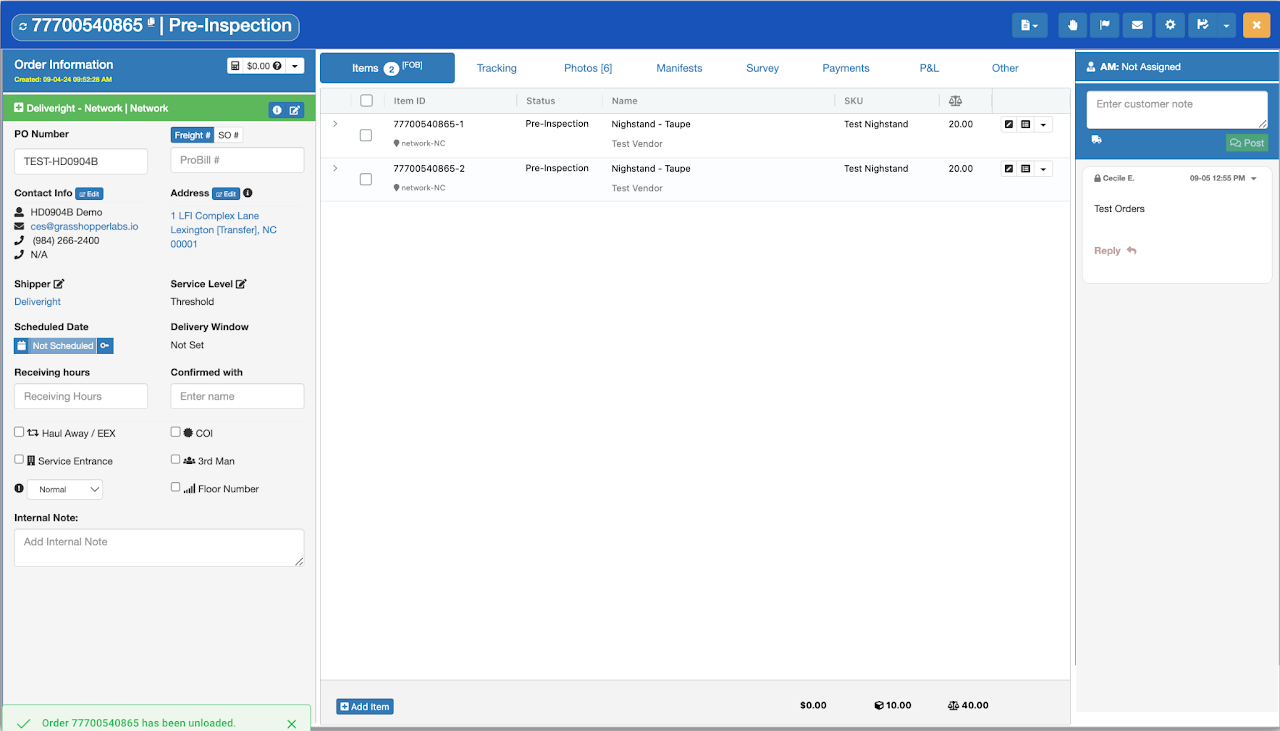Image resolution: width=1280 pixels, height=731 pixels.
Task: Open the ces@grasshopperlabs.io email link
Action: pos(84,226)
